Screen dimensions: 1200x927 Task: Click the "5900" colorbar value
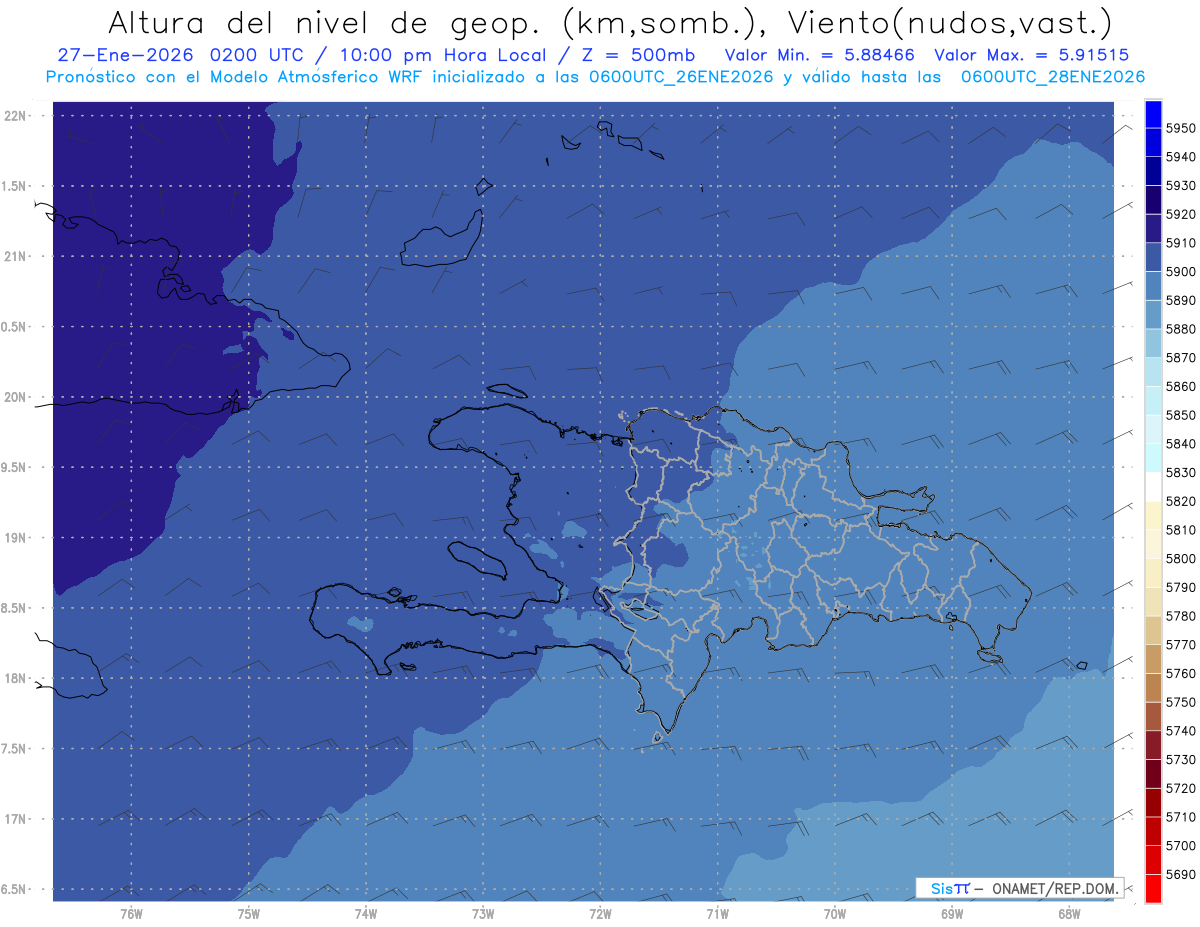click(x=1181, y=271)
